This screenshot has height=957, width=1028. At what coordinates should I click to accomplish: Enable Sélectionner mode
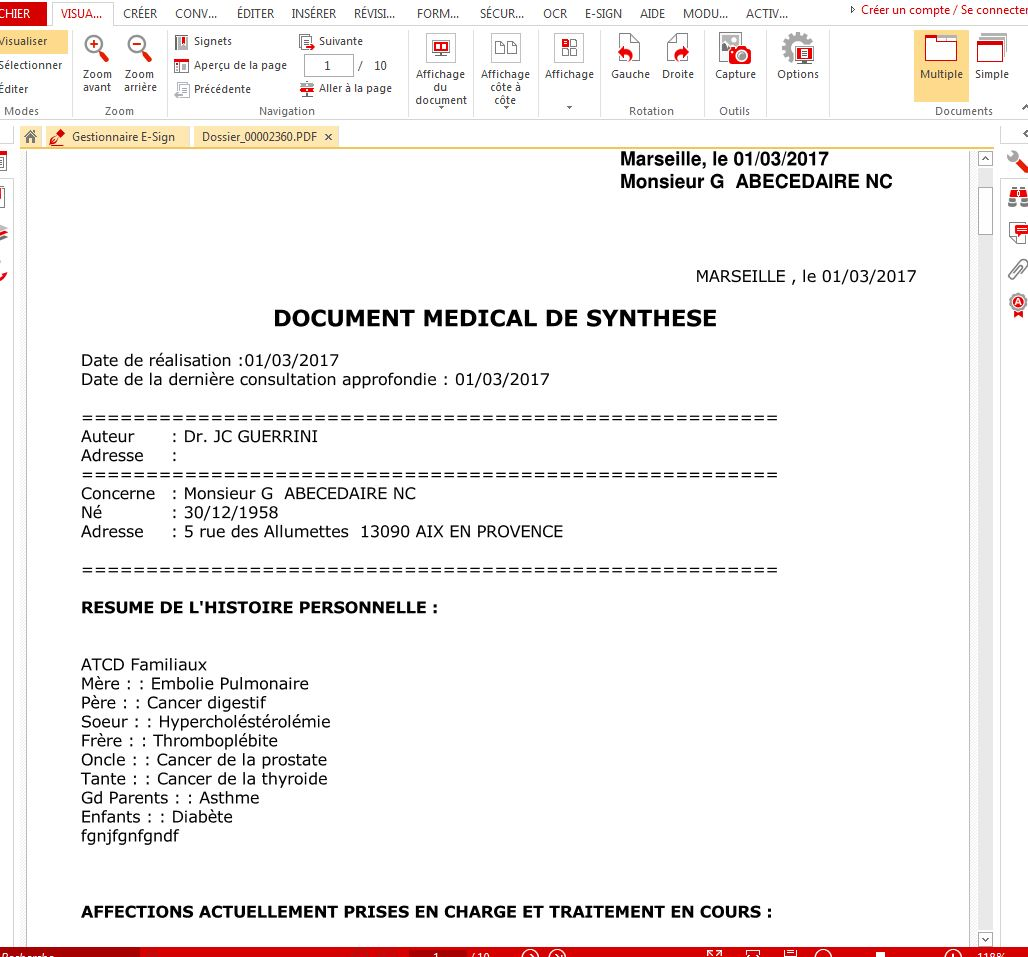click(x=31, y=65)
